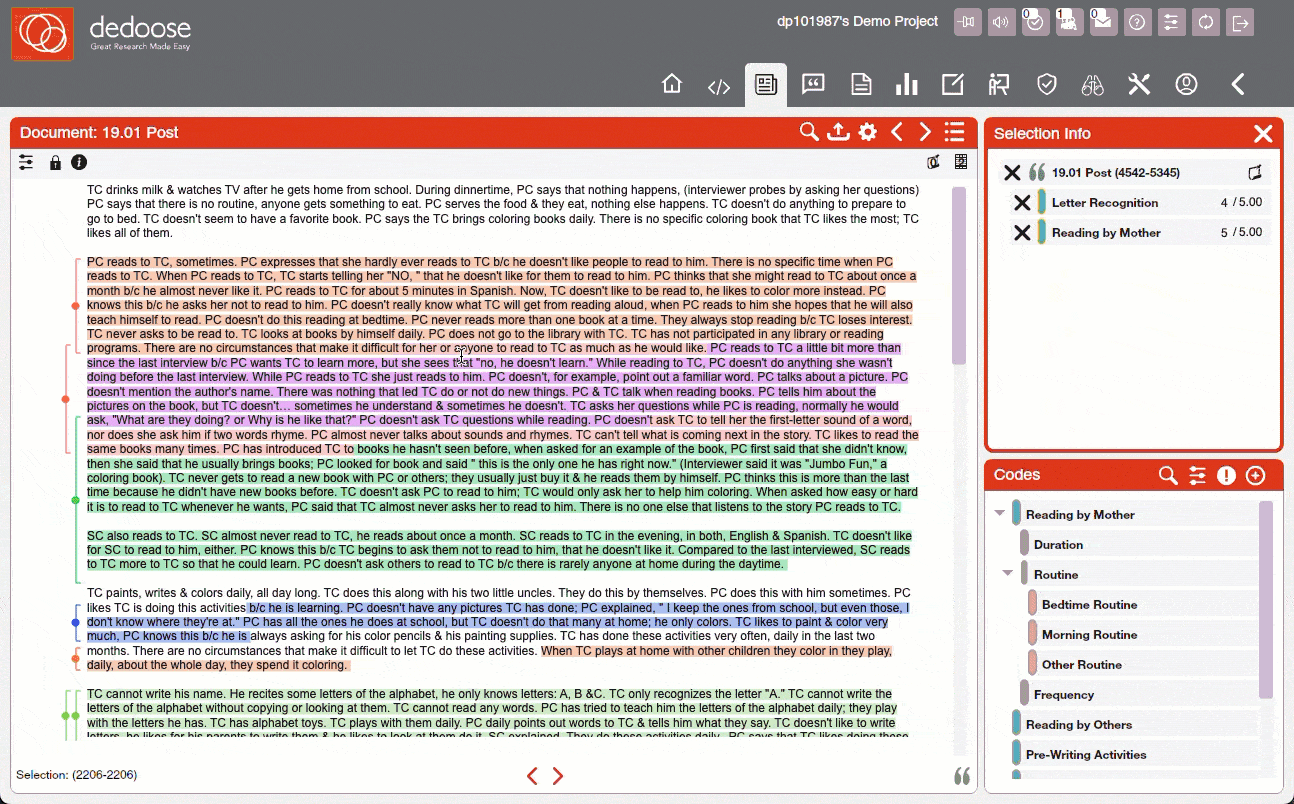This screenshot has height=804, width=1294.
Task: Collapse the Reading by Mother code group
Action: 999,513
